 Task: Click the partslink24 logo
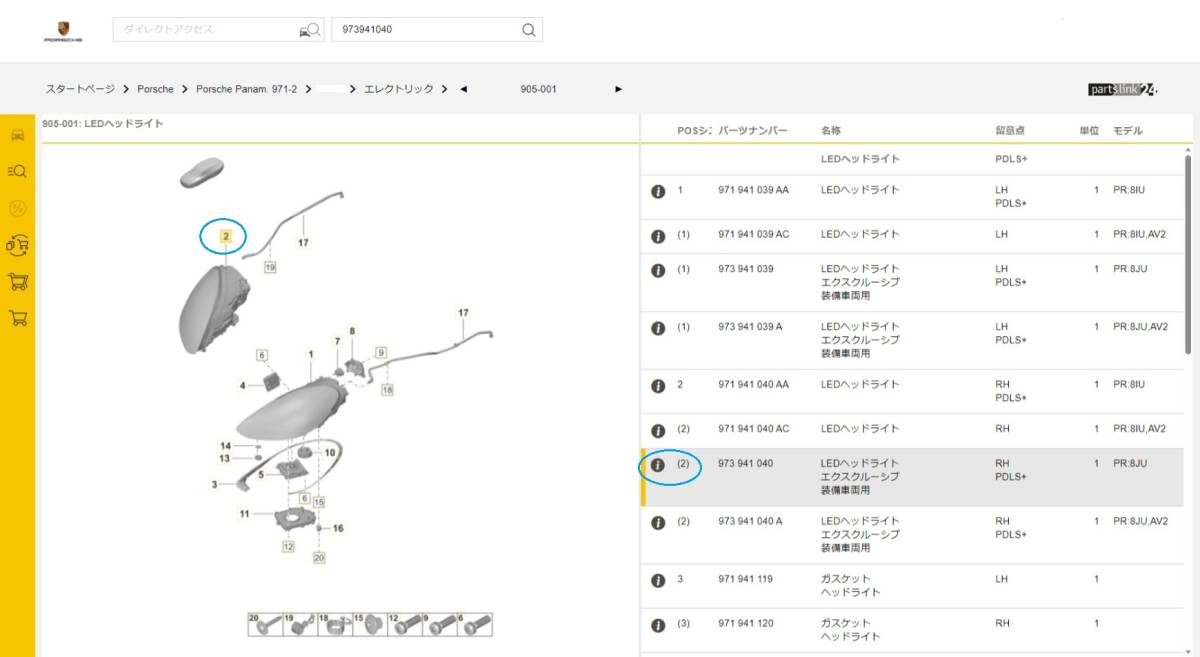1122,89
